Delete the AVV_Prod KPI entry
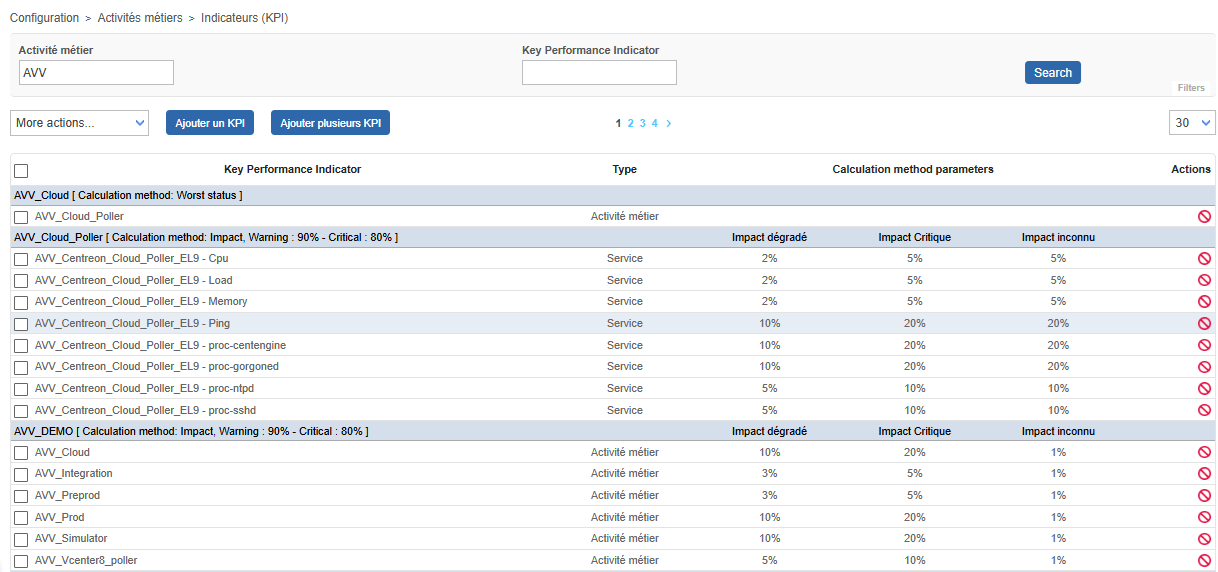Viewport: 1218px width, 572px height. click(x=1204, y=518)
